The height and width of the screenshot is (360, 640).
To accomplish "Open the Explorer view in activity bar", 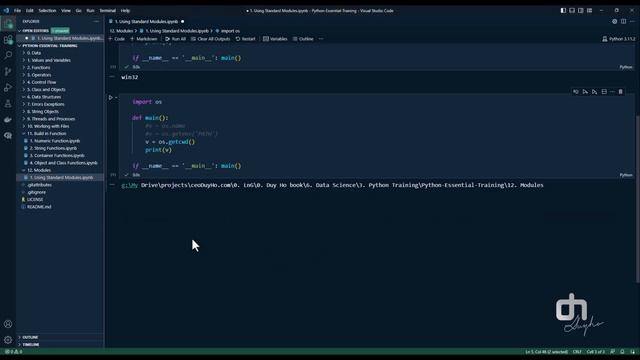I will click(8, 24).
